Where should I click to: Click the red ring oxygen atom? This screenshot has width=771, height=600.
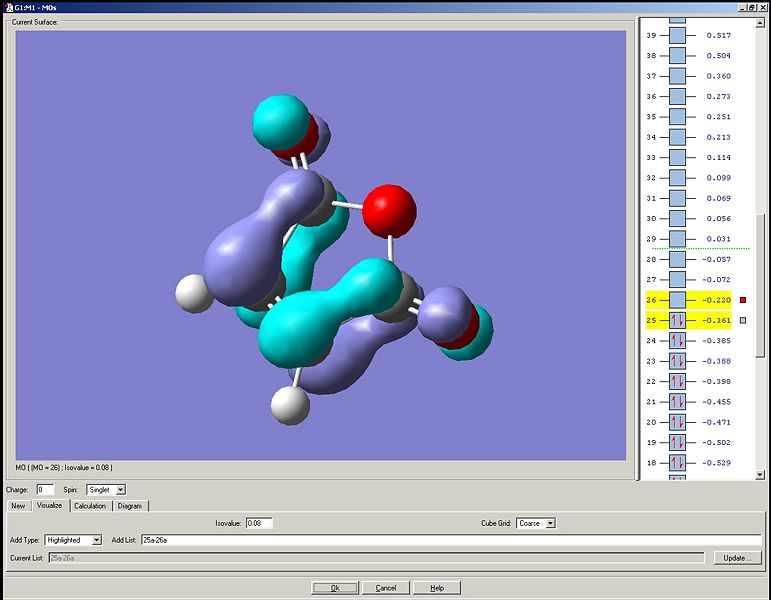(389, 211)
